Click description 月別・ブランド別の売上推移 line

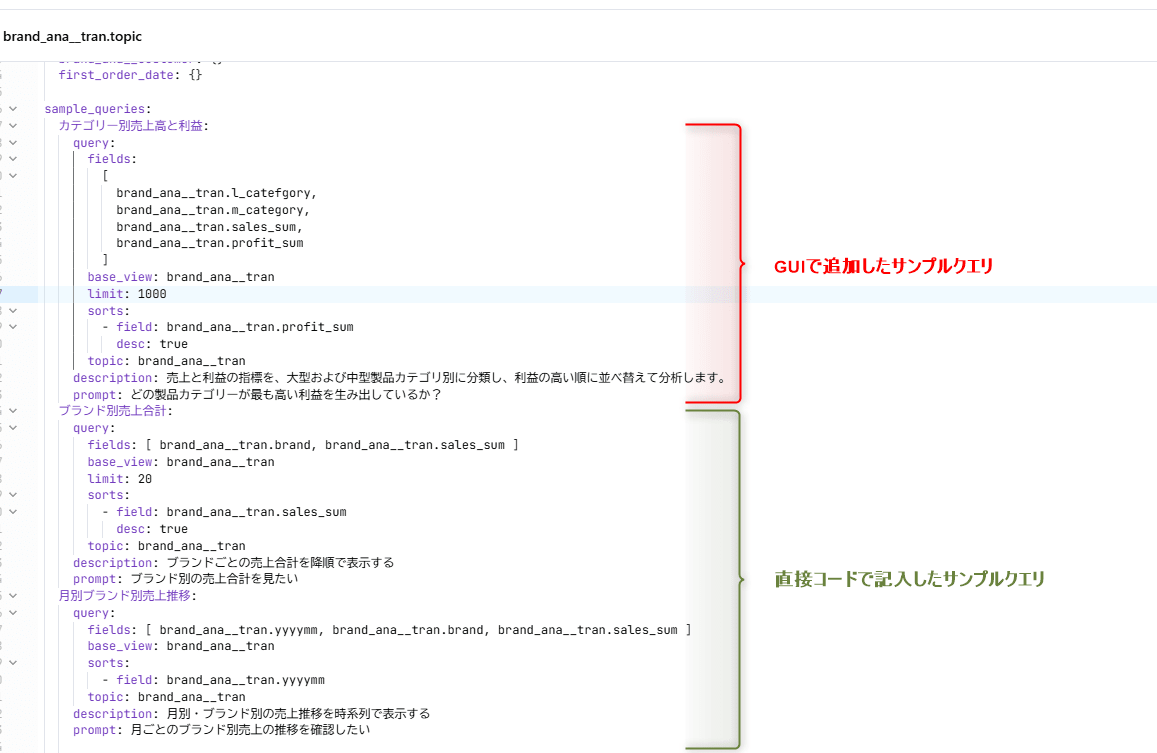252,713
